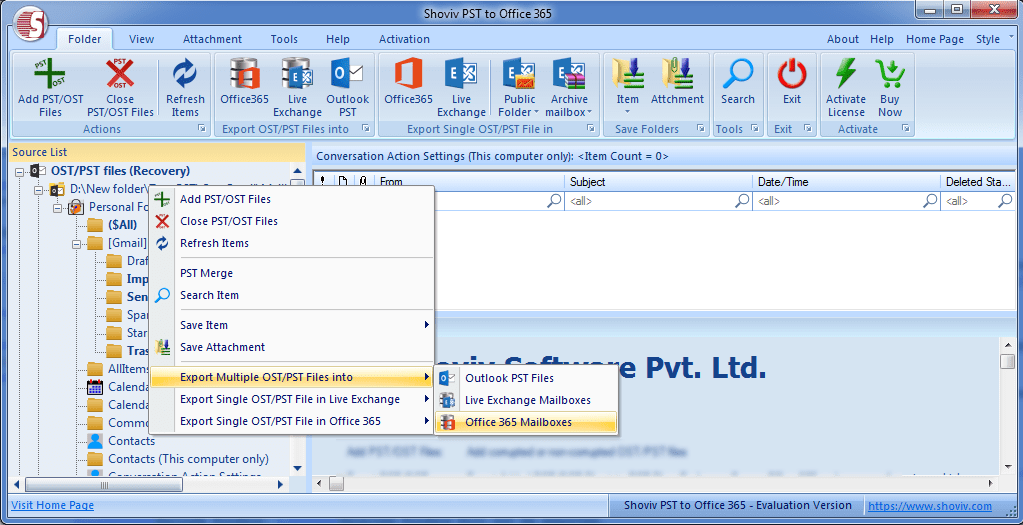Click Date/Time filter input field
1023x525 pixels.
[x=847, y=202]
